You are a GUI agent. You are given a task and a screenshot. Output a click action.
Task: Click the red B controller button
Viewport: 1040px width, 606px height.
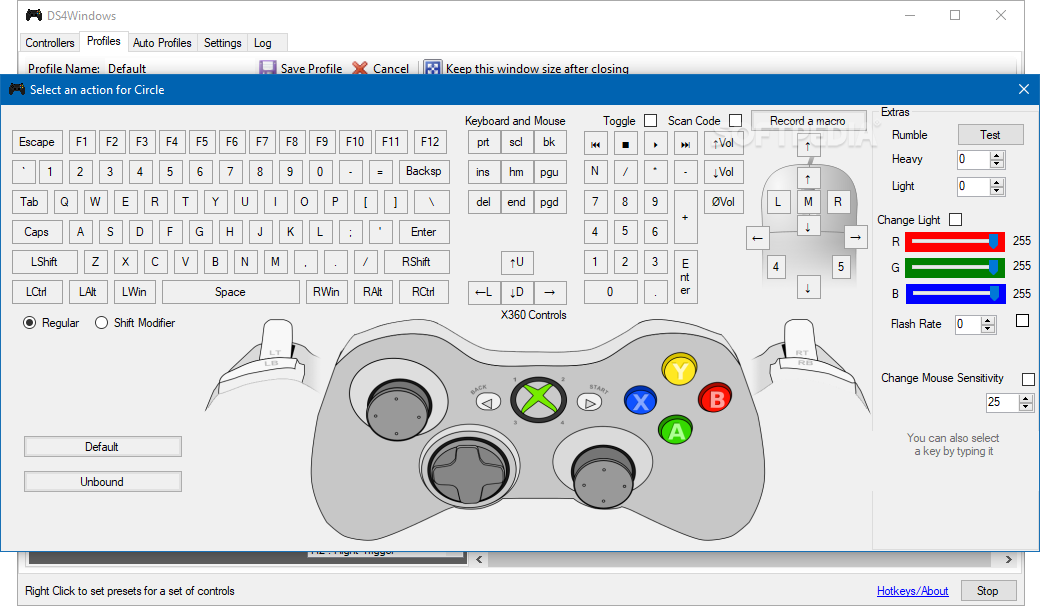pyautogui.click(x=716, y=398)
